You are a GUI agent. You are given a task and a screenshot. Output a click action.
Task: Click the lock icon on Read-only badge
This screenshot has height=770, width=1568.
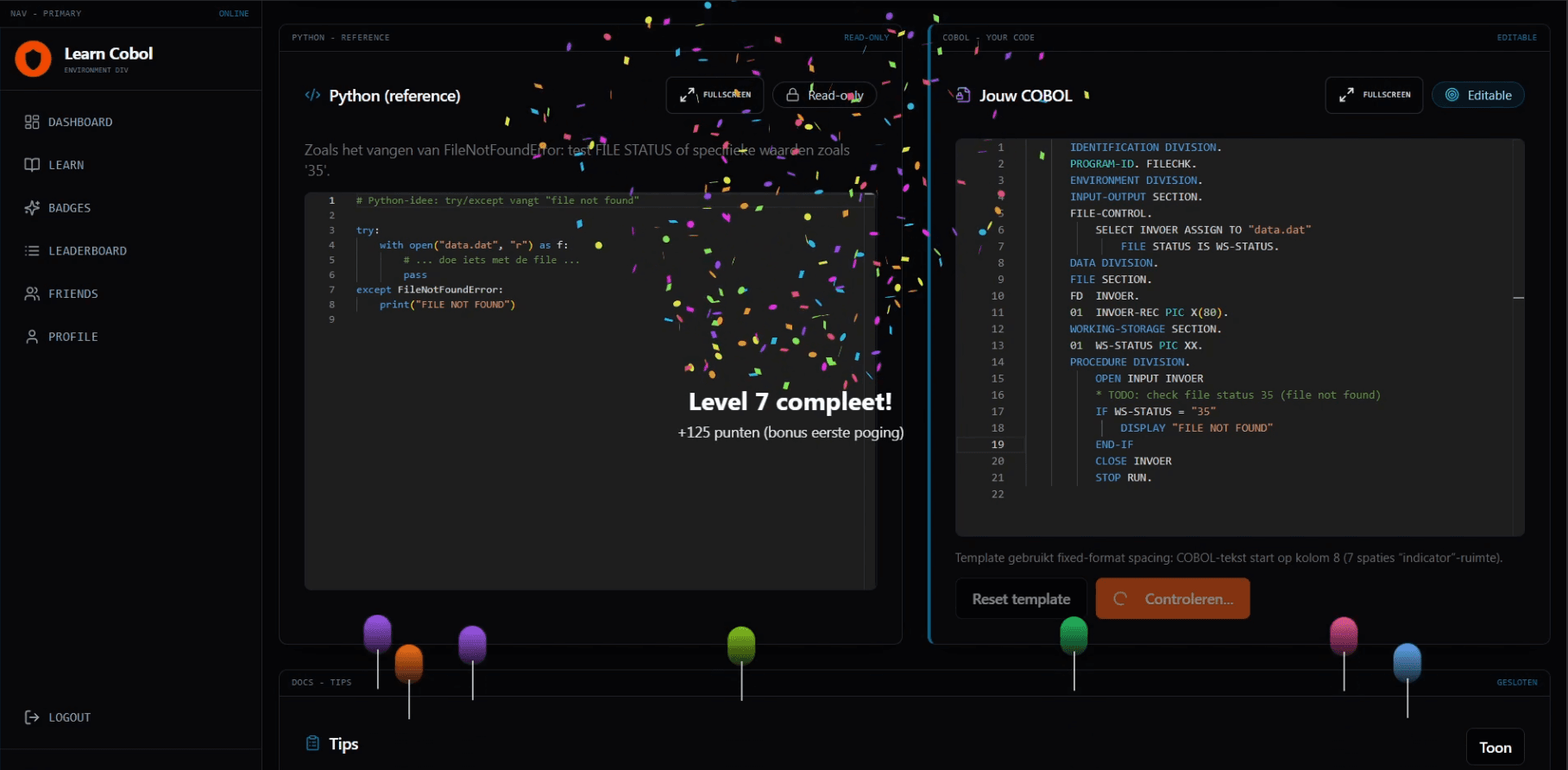(792, 95)
